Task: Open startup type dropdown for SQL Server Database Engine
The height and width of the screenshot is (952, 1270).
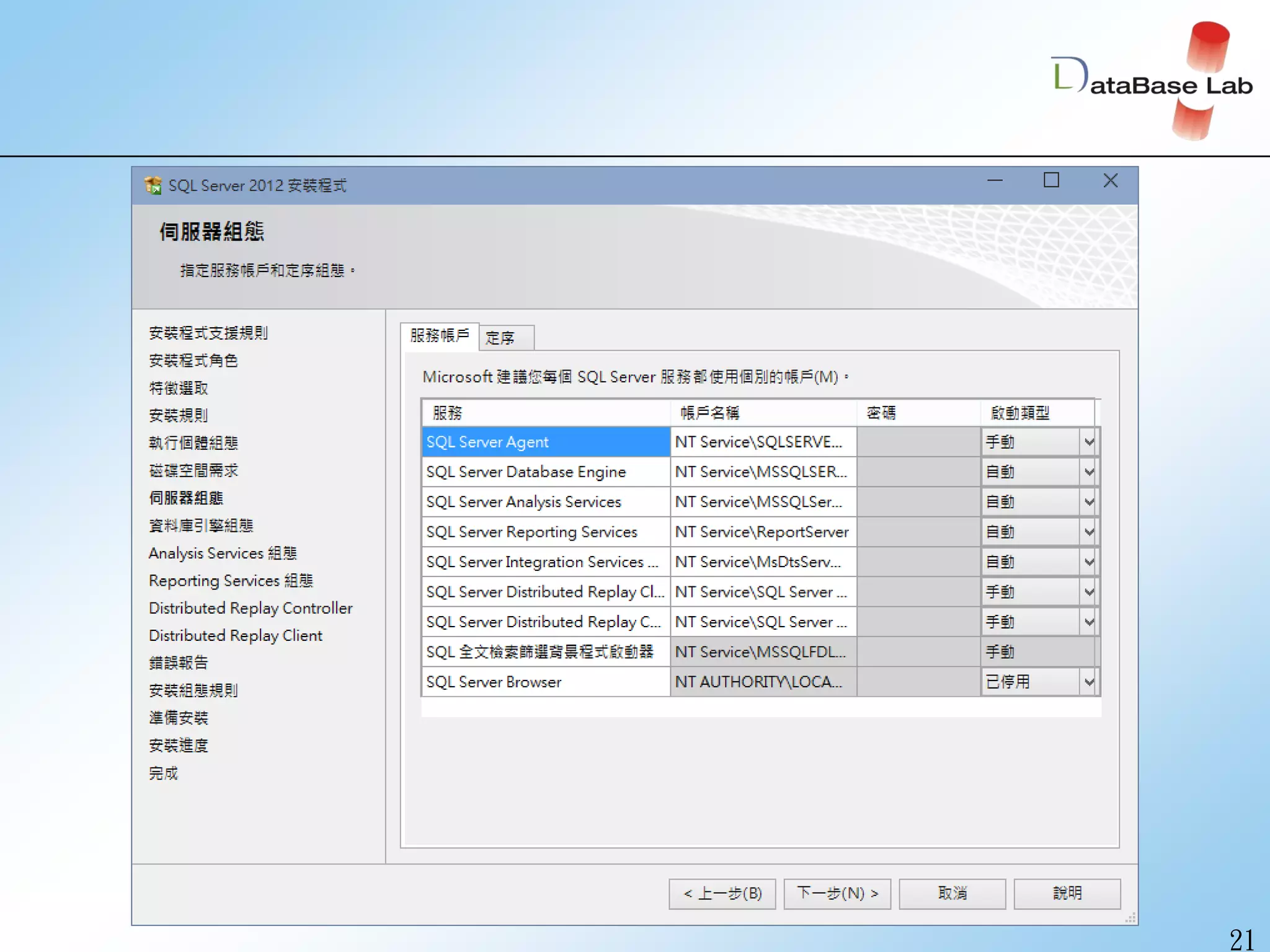Action: (1089, 472)
